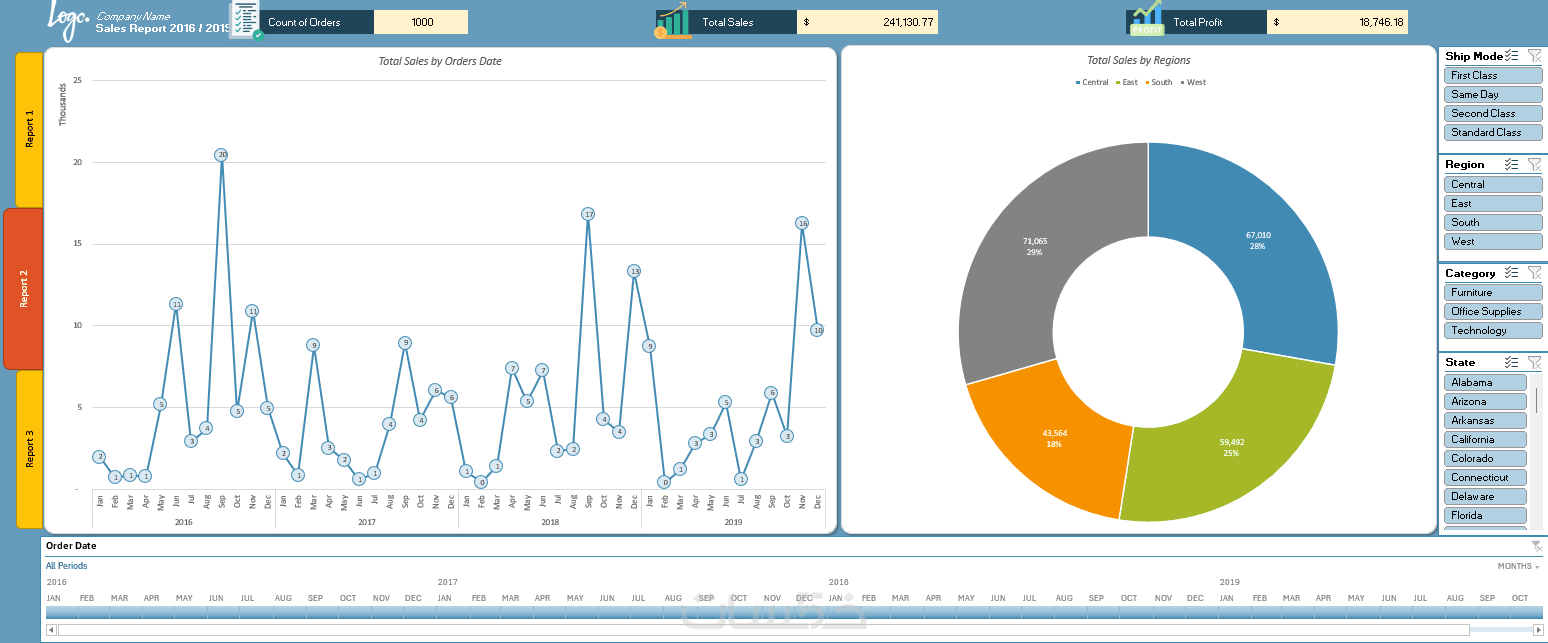Select the Sep 2018 data marker labeled 17
This screenshot has width=1548, height=643.
[588, 214]
